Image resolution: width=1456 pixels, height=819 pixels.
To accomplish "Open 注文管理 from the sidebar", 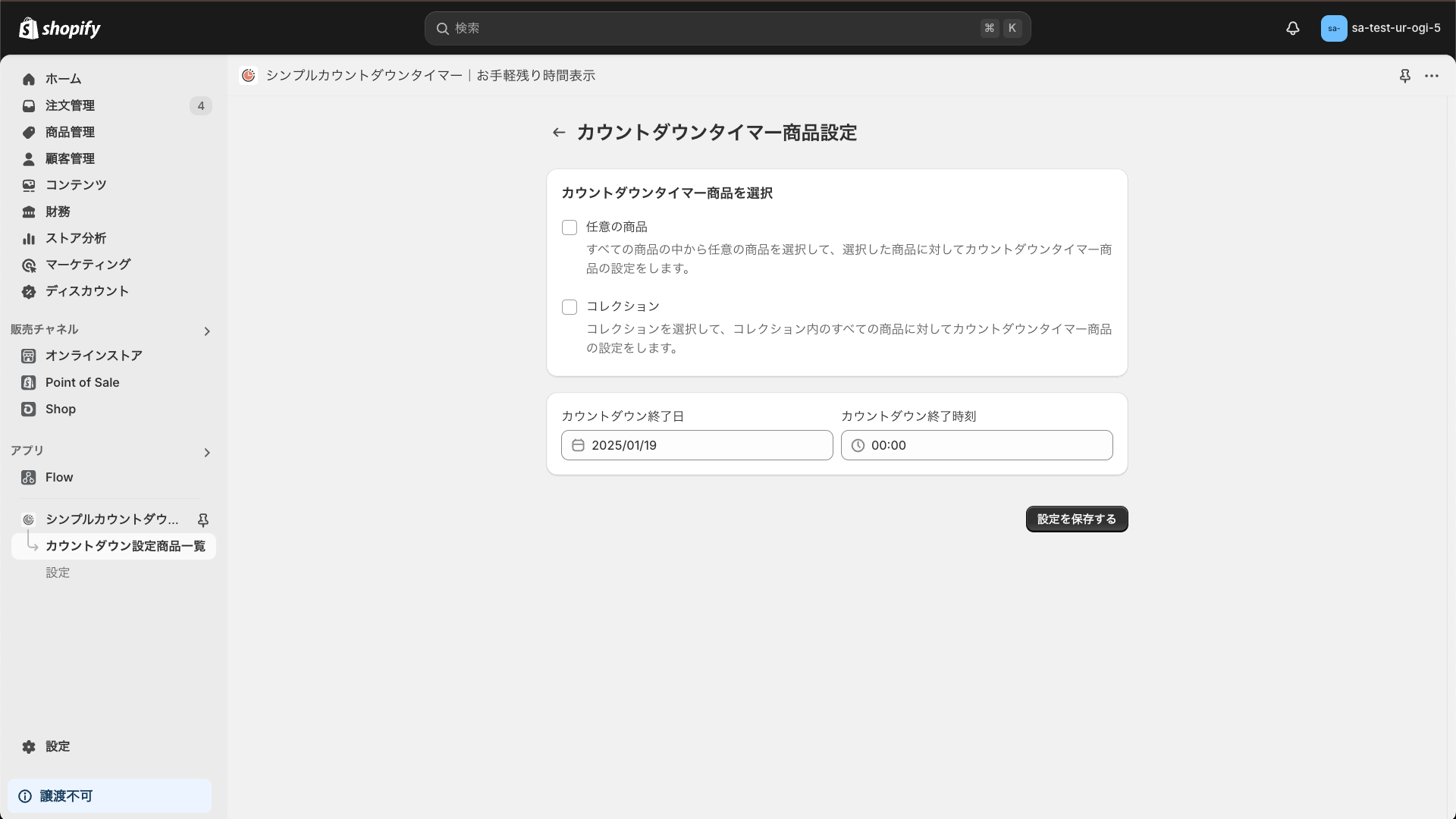I will 71,105.
